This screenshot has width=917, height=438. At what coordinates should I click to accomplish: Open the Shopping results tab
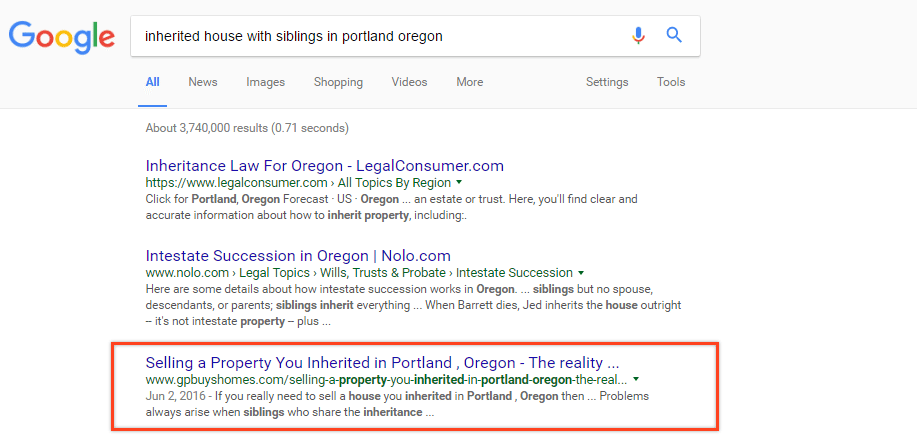pos(338,82)
